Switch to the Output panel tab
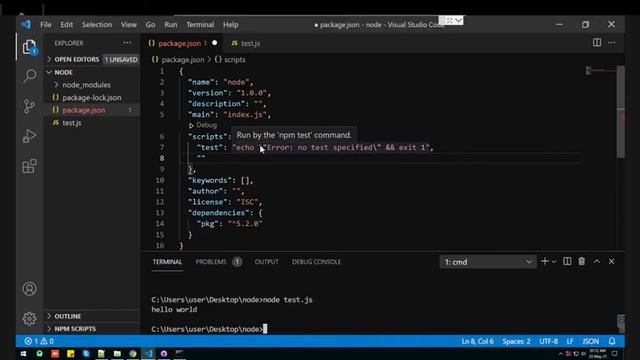This screenshot has width=640, height=360. [267, 262]
